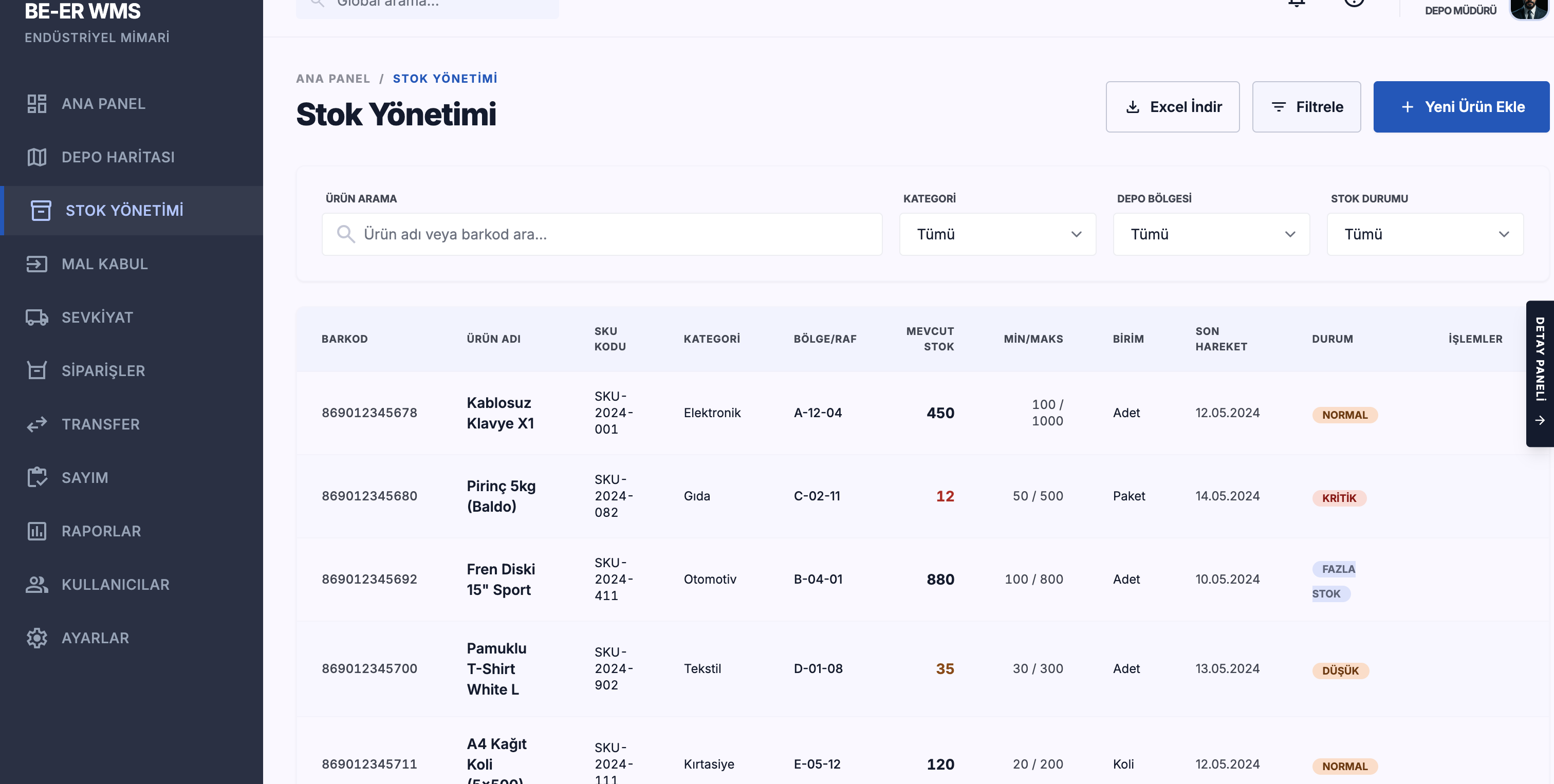The image size is (1554, 784).
Task: Click the Ayarlar gear icon
Action: (37, 638)
